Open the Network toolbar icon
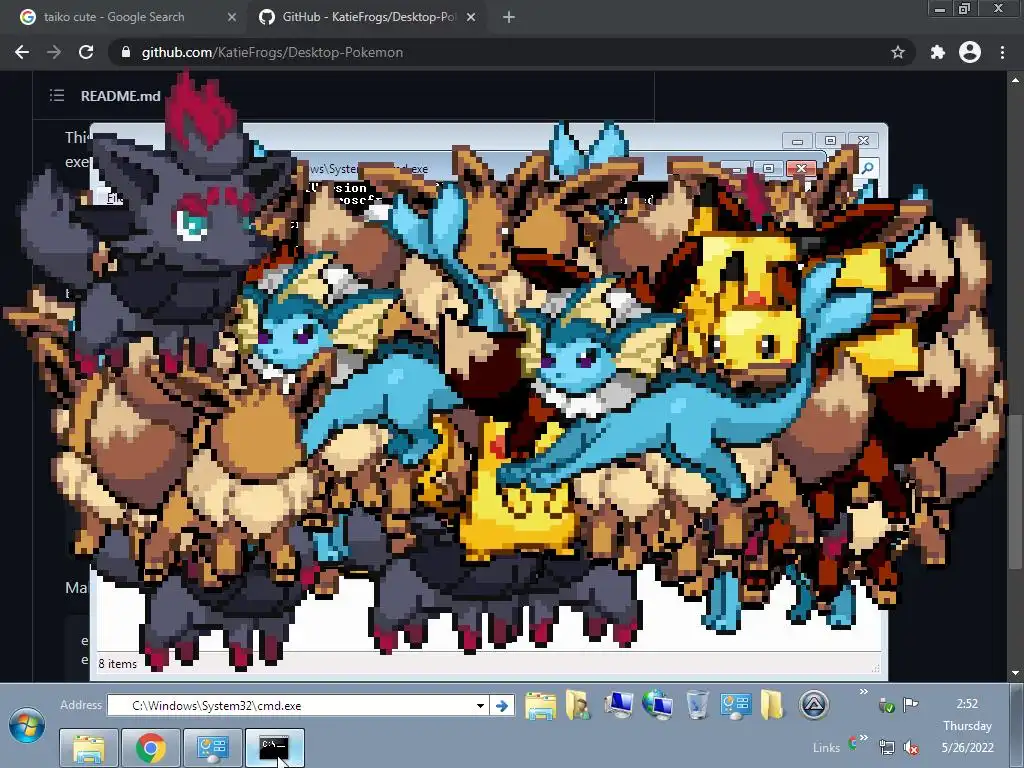The height and width of the screenshot is (768, 1024). coord(657,705)
